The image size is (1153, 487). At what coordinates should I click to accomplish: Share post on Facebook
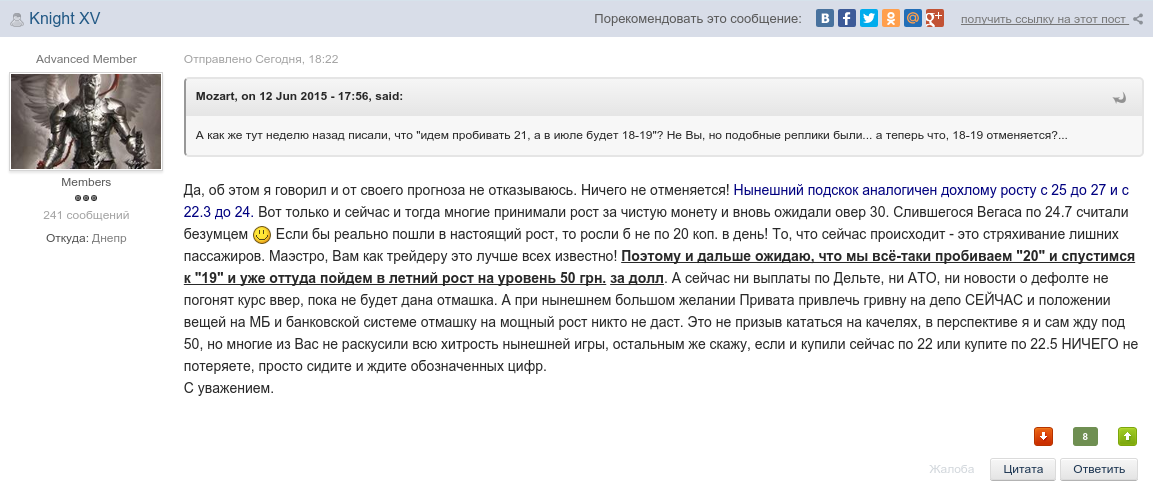pos(847,18)
